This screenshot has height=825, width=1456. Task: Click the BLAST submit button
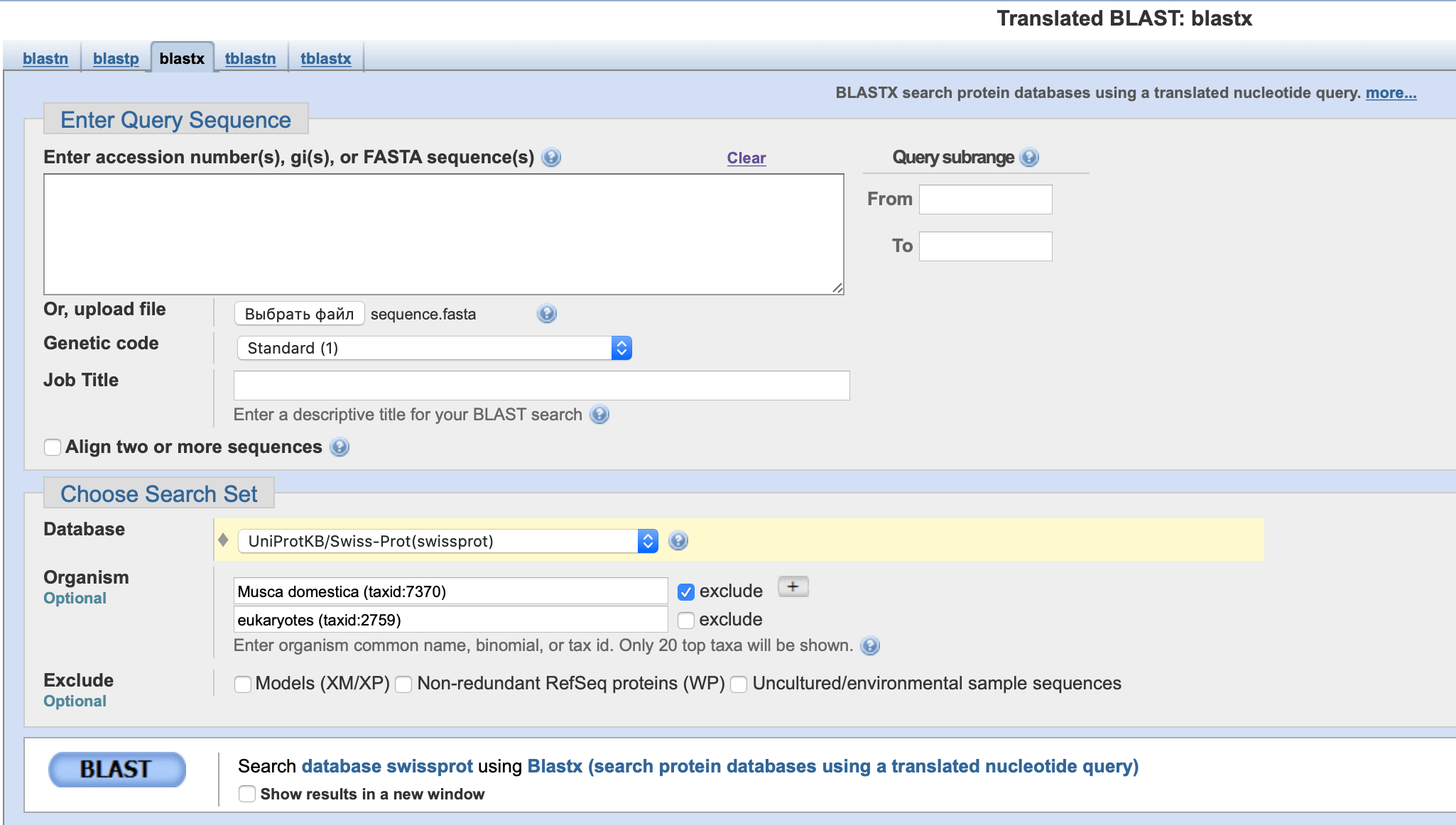[x=117, y=770]
